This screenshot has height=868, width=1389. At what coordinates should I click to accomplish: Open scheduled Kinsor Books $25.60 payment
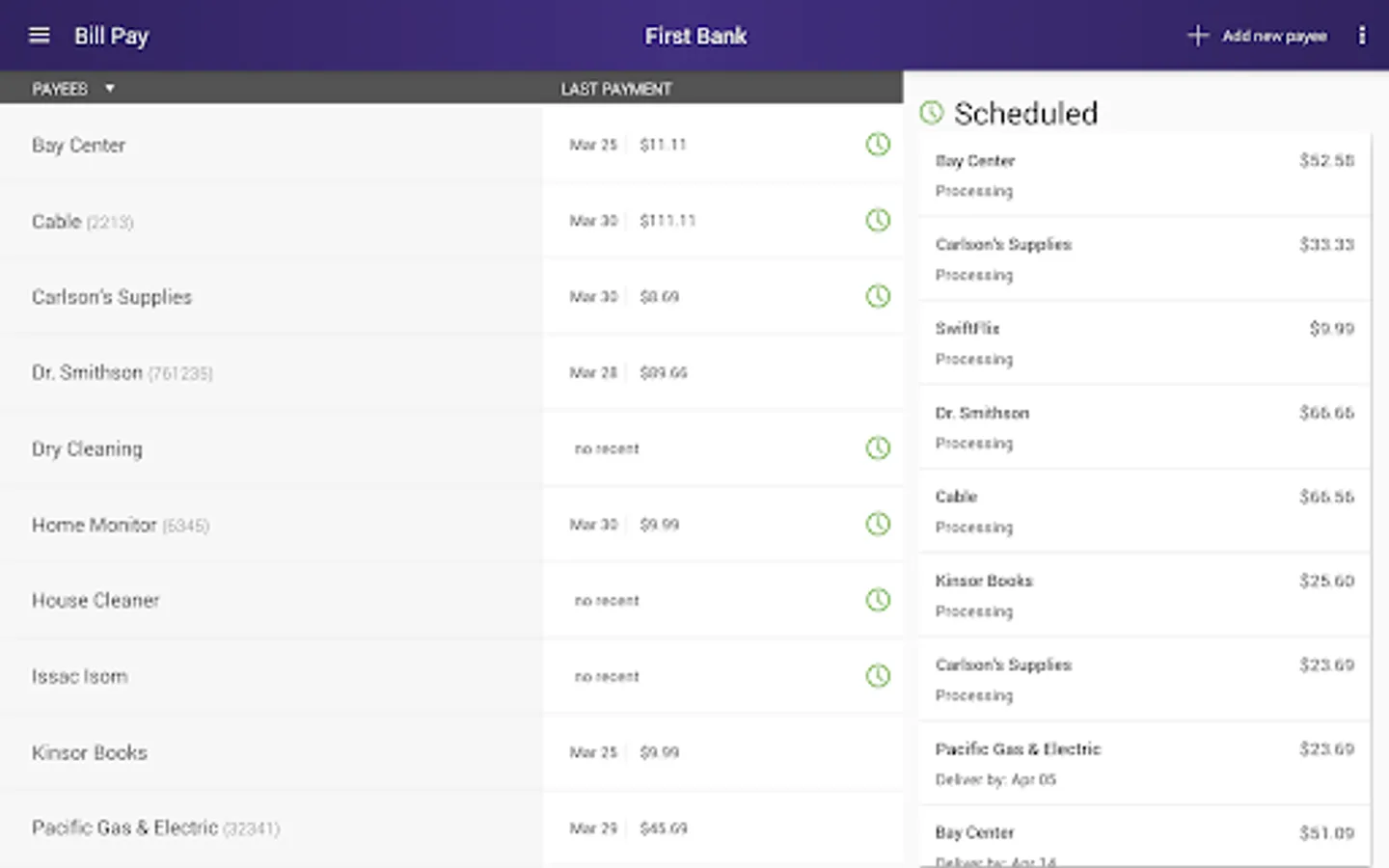(1144, 595)
